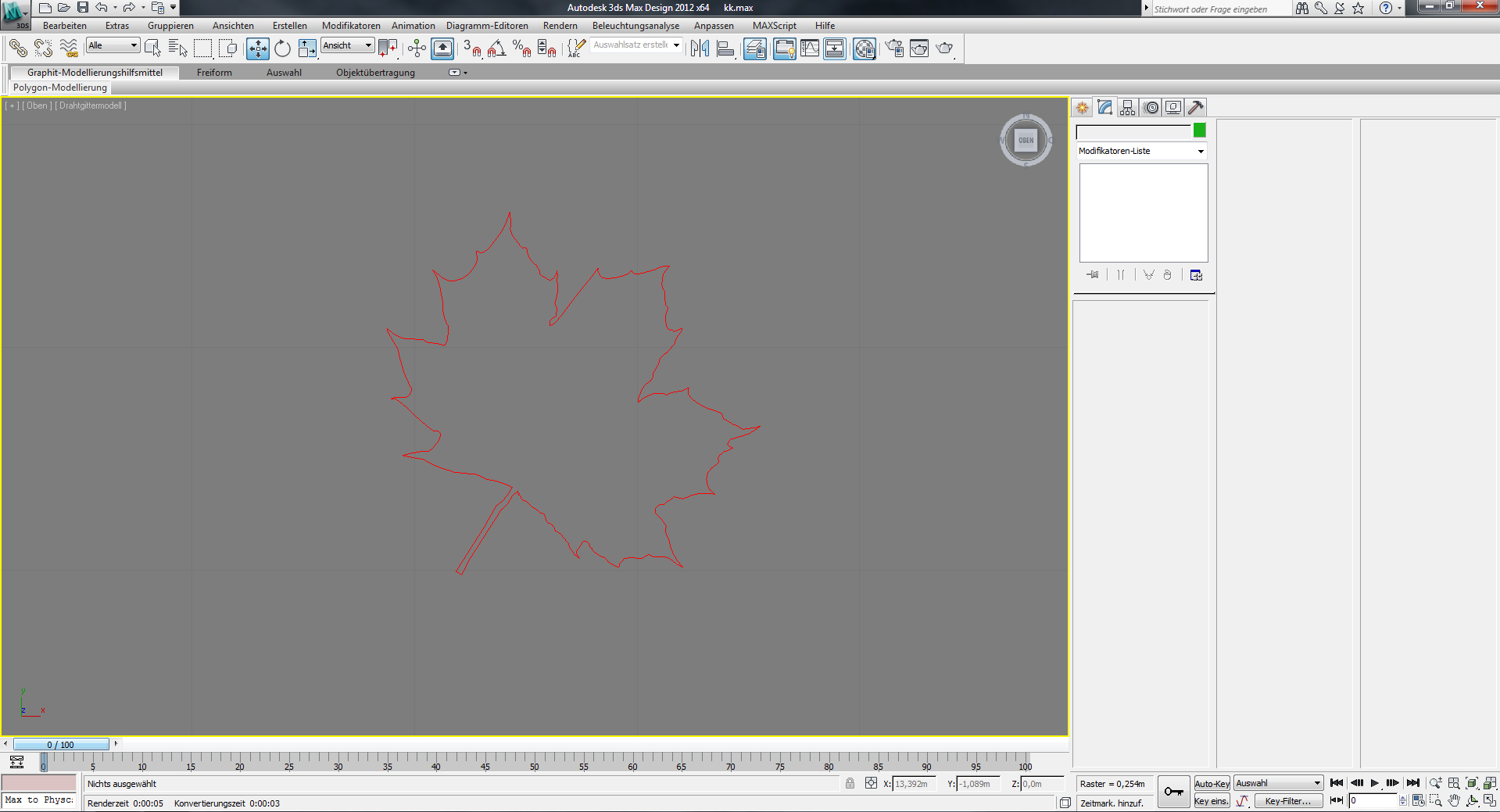The width and height of the screenshot is (1500, 812).
Task: Open the Schematic View icon
Action: click(835, 48)
